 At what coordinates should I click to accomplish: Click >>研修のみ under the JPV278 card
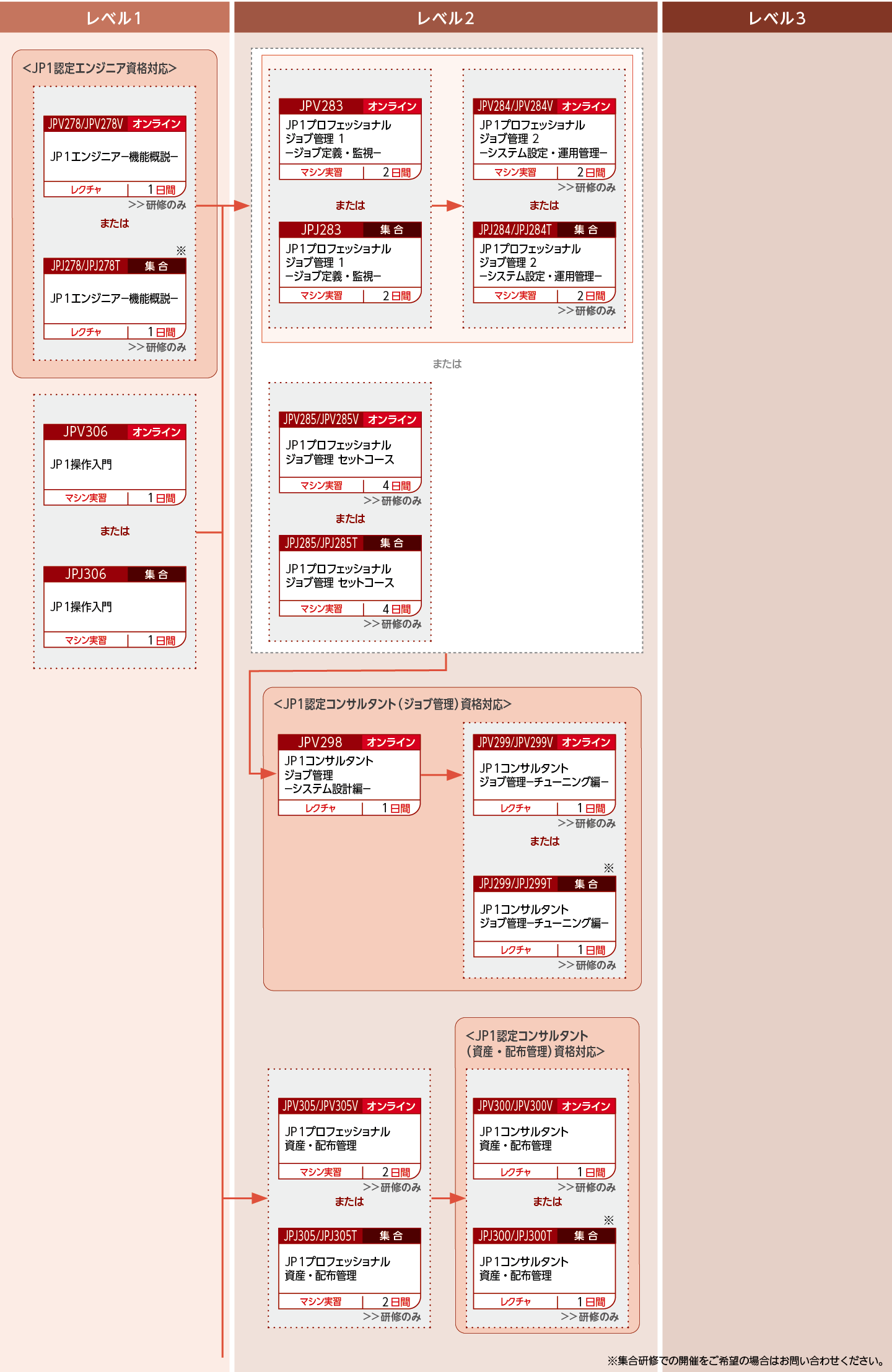(157, 205)
